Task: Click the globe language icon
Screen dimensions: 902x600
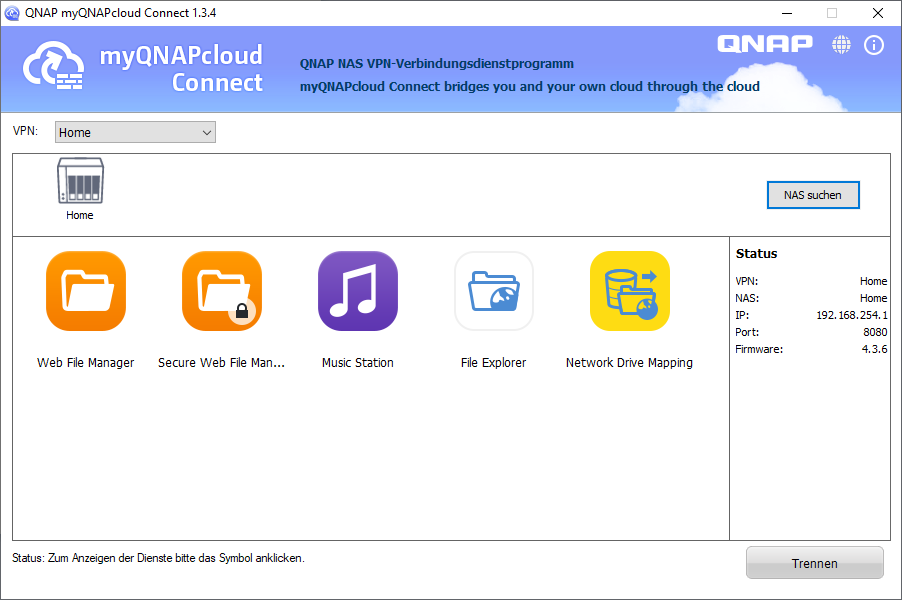Action: pyautogui.click(x=842, y=45)
